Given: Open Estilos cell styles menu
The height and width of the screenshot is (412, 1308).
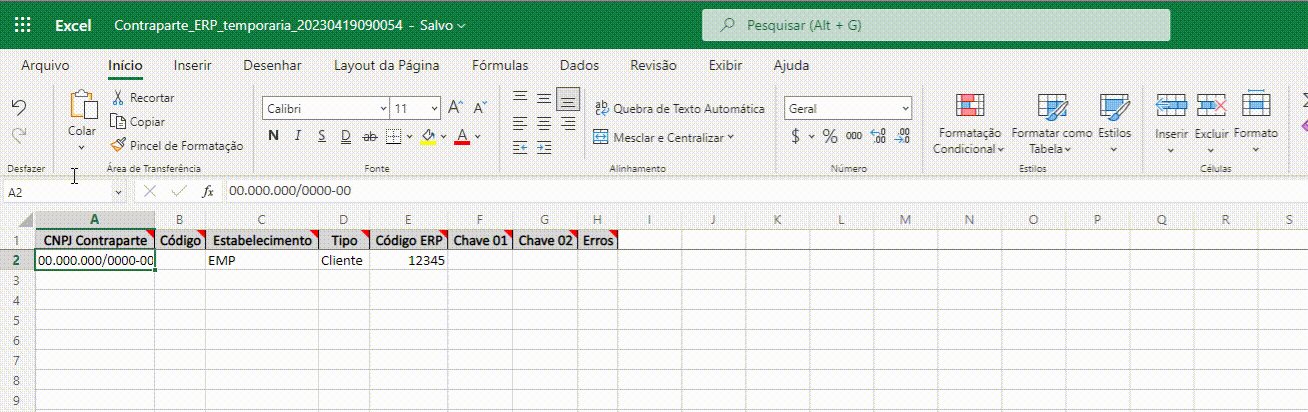Looking at the screenshot, I should pos(1114,123).
